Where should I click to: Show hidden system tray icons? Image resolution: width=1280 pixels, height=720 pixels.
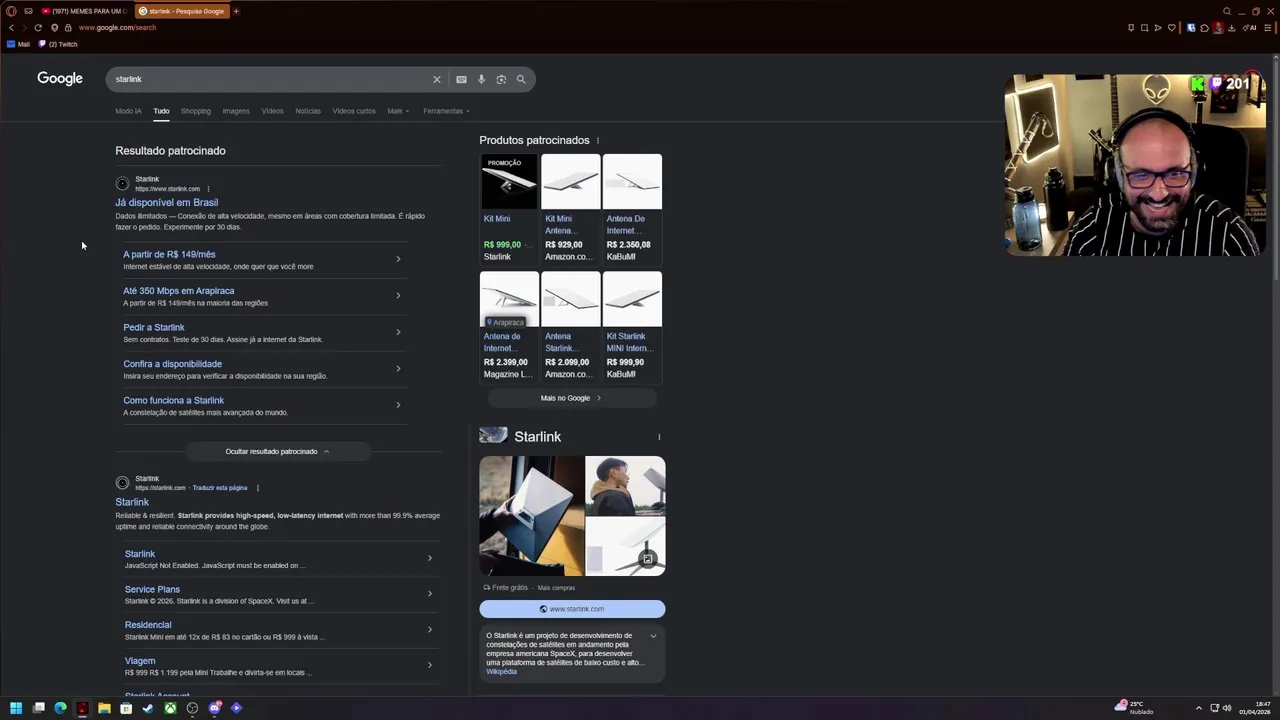point(1199,708)
